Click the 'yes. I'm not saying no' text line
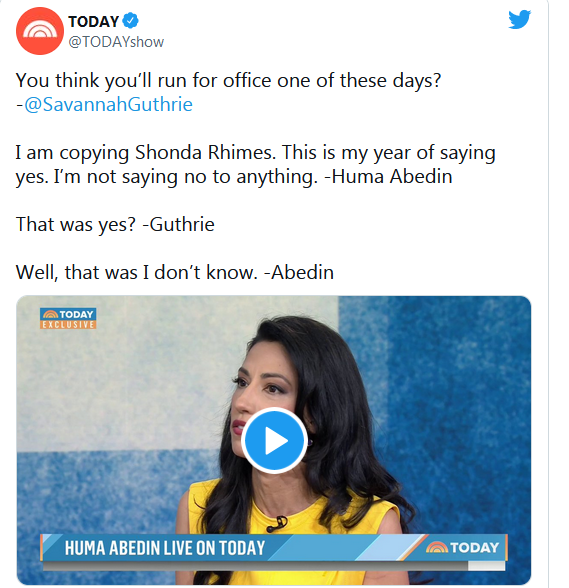This screenshot has height=588, width=569. (167, 176)
